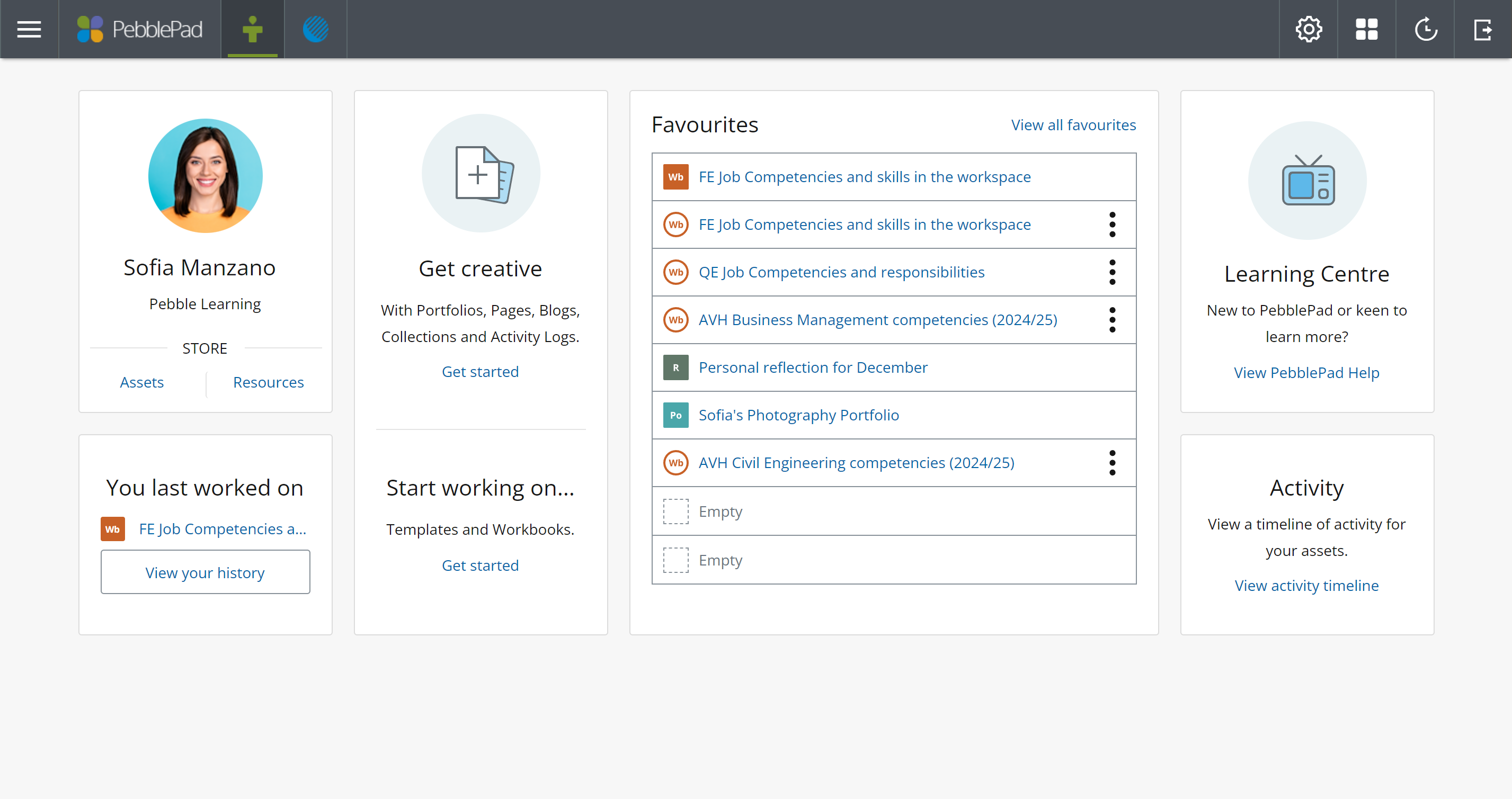Click the Get creative document icon
This screenshot has width=1512, height=799.
[481, 174]
